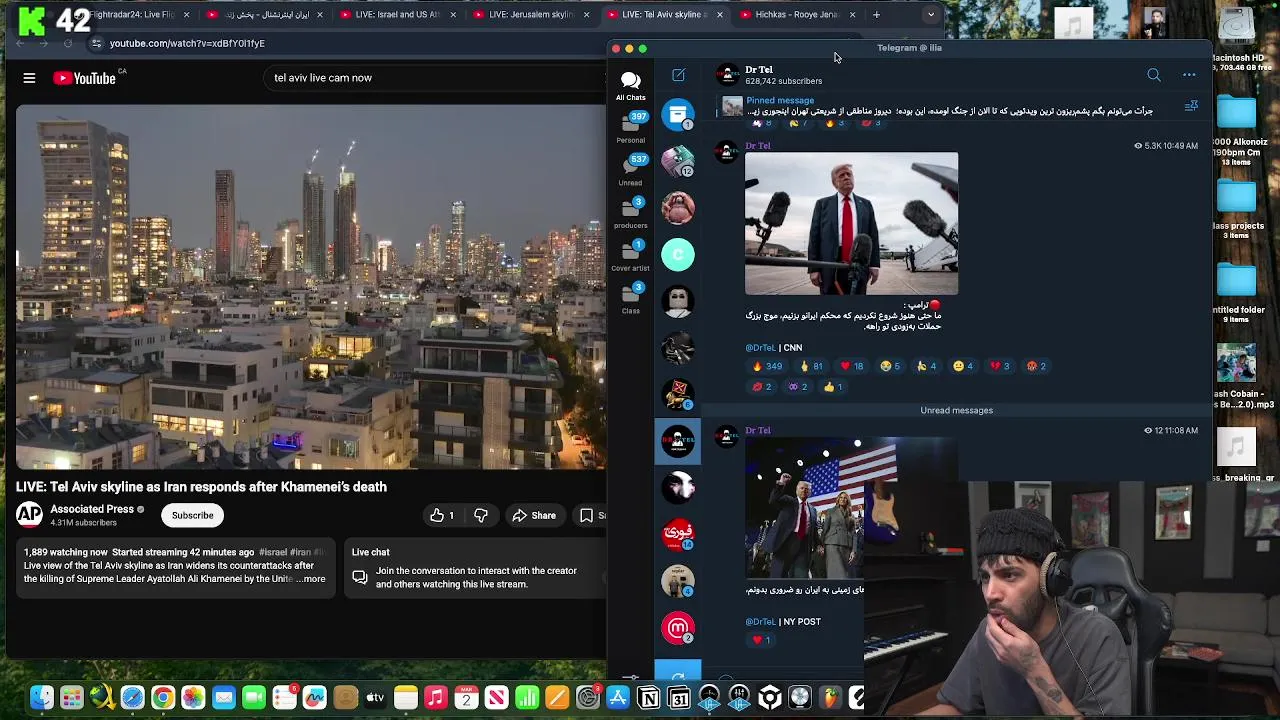Open the Trump microphone photo

851,224
